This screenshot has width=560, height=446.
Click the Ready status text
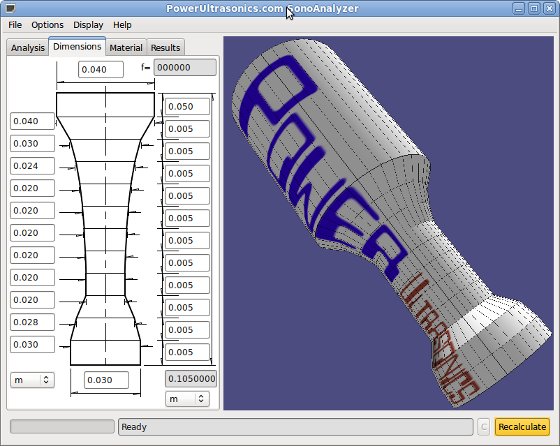point(134,427)
